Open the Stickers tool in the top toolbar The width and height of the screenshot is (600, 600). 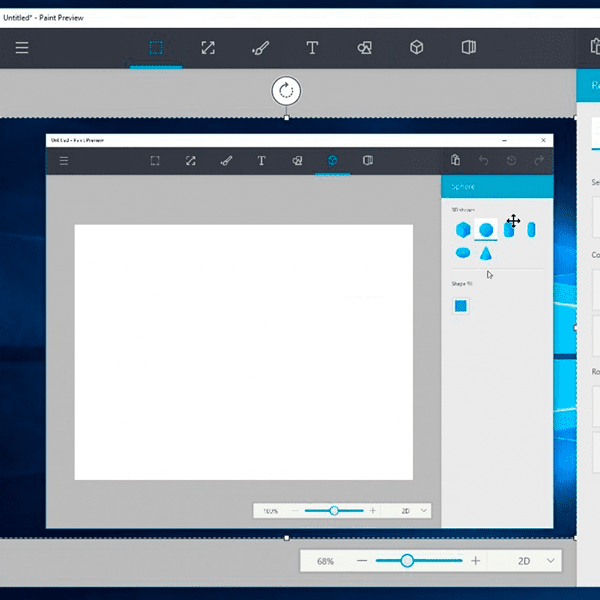pyautogui.click(x=365, y=47)
